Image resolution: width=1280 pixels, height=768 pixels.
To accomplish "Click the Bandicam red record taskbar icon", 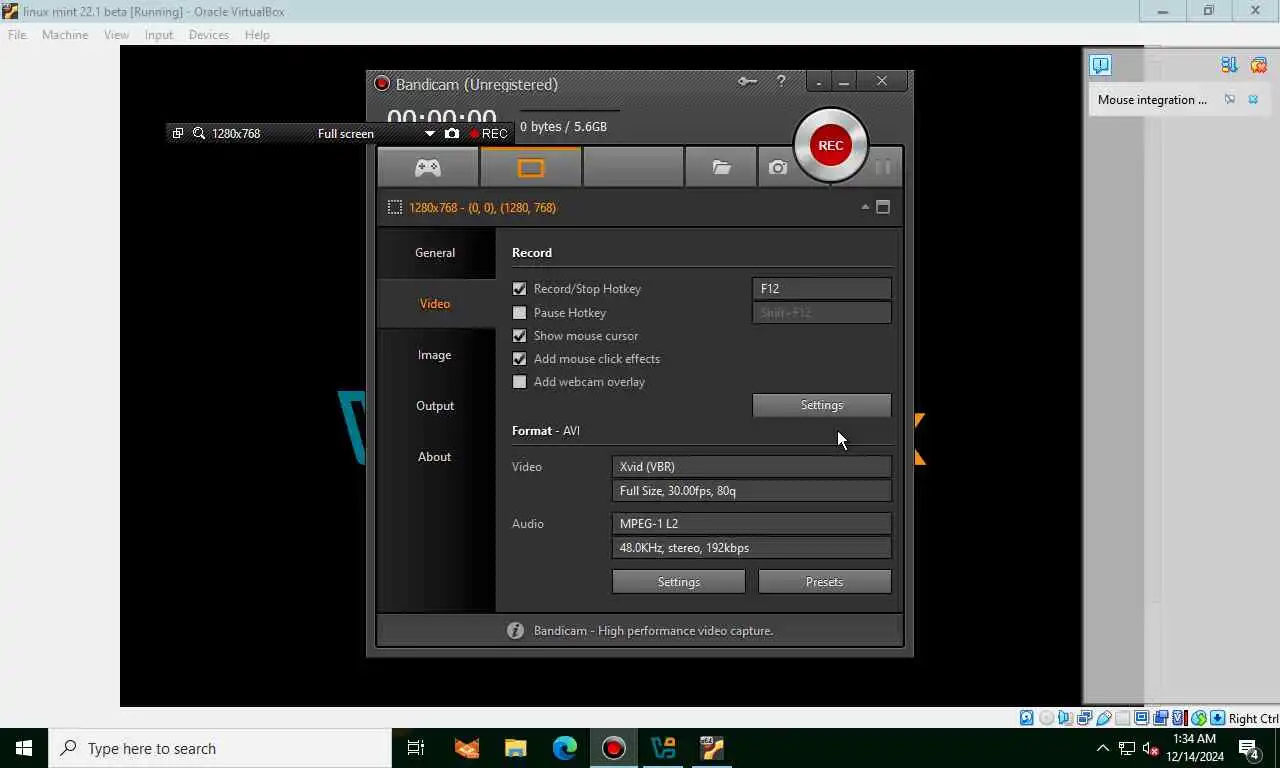I will pos(614,748).
